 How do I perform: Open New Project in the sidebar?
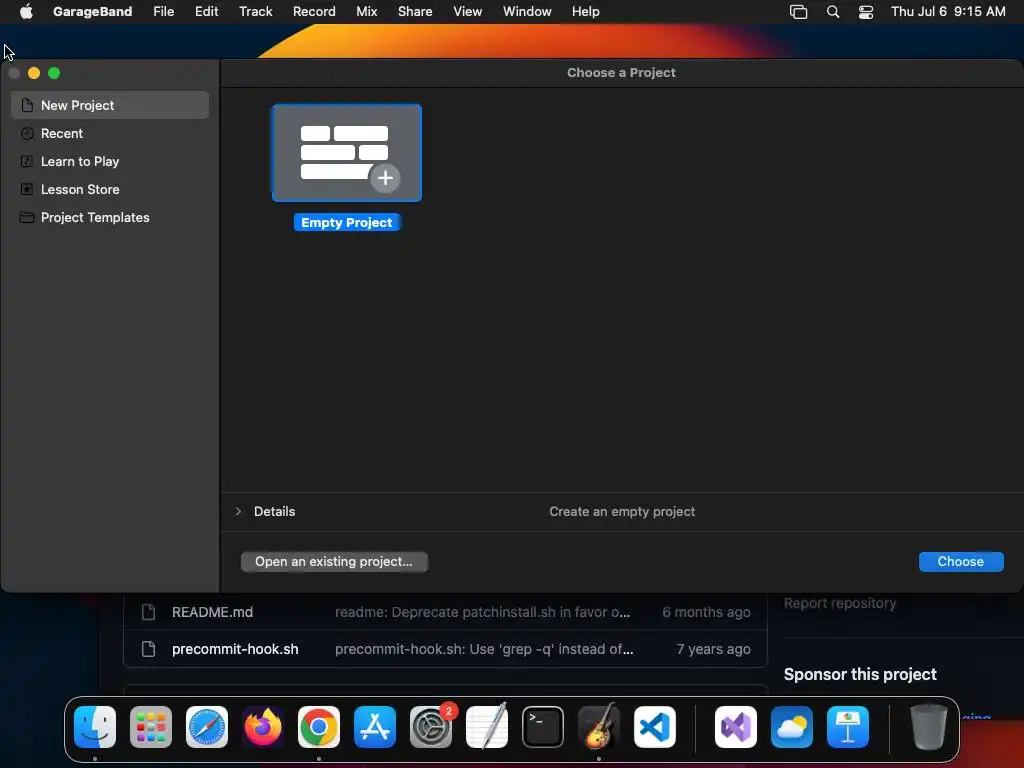[x=110, y=105]
